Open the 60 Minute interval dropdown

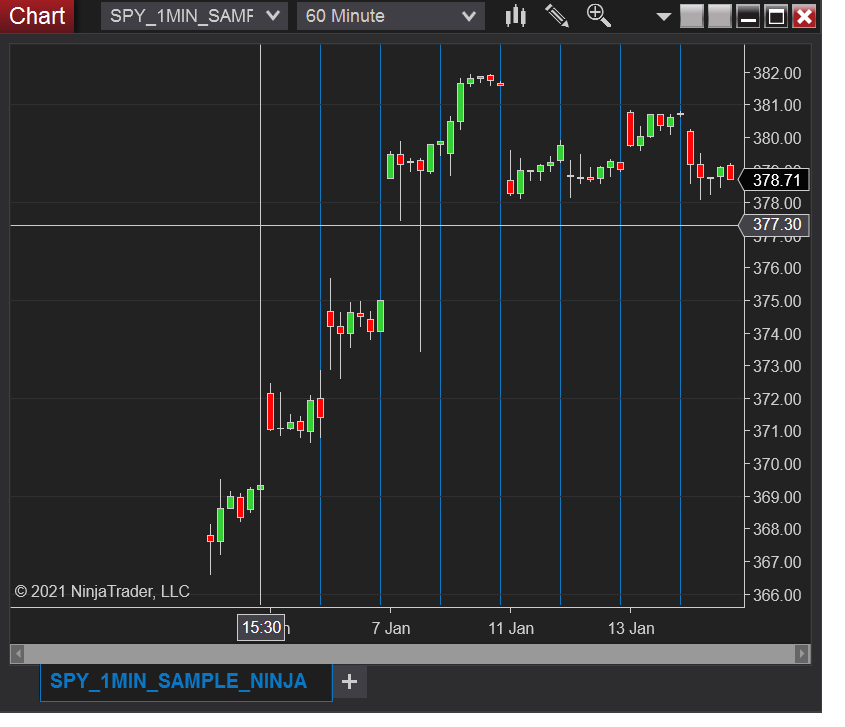[x=391, y=16]
